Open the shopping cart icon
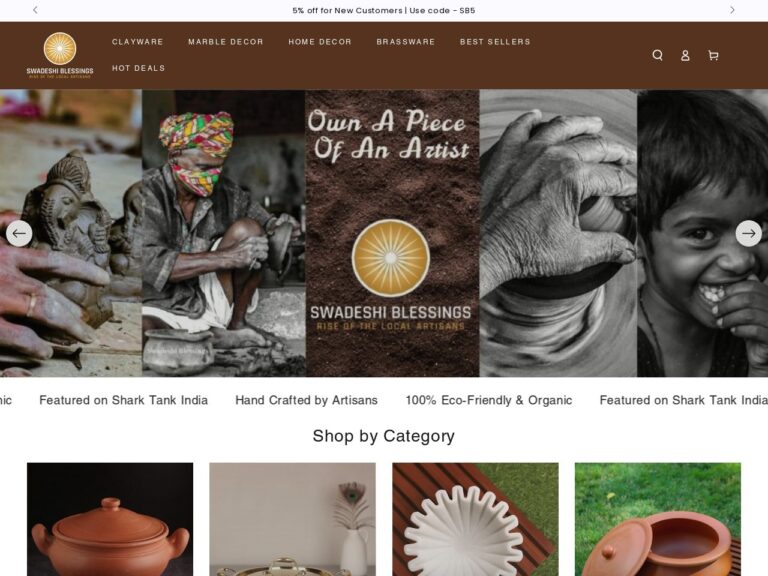Image resolution: width=768 pixels, height=576 pixels. coord(713,55)
